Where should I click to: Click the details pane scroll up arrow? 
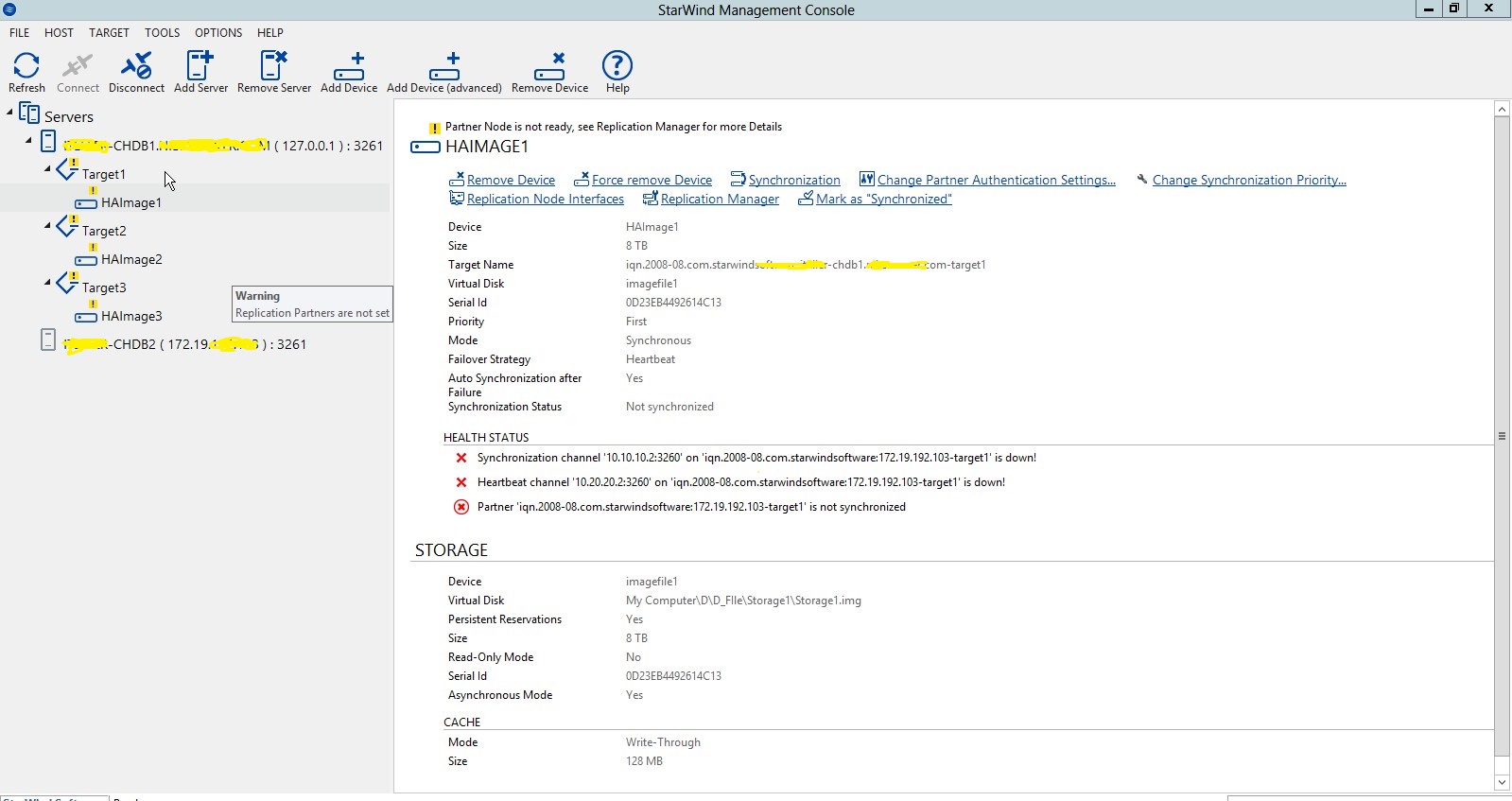pos(1502,109)
